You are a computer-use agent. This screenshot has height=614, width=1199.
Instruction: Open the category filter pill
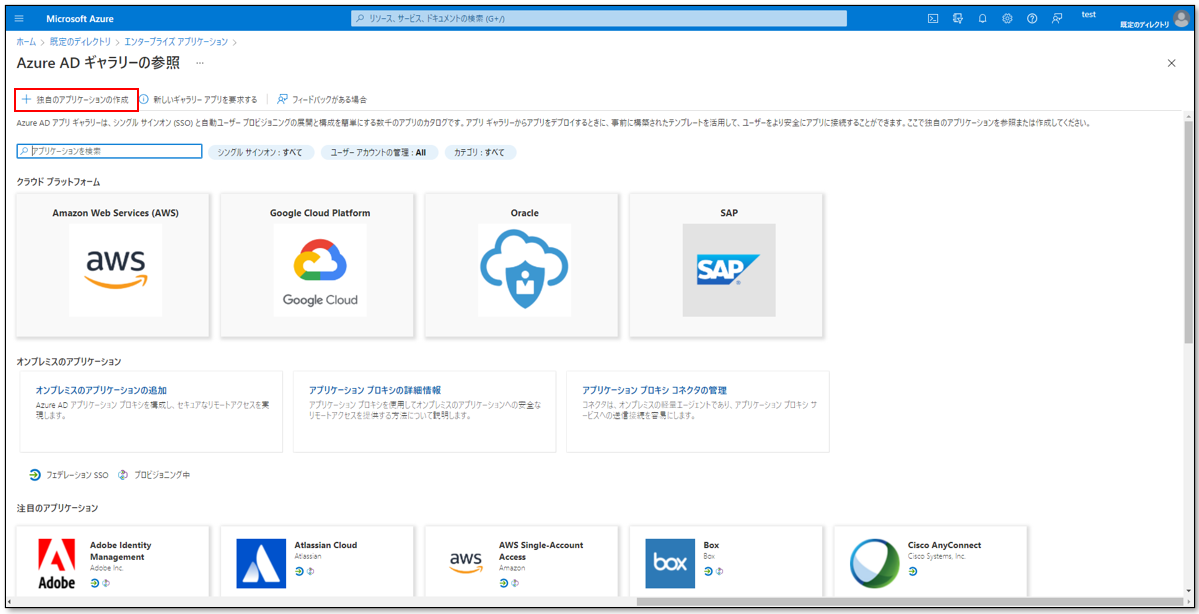click(480, 152)
